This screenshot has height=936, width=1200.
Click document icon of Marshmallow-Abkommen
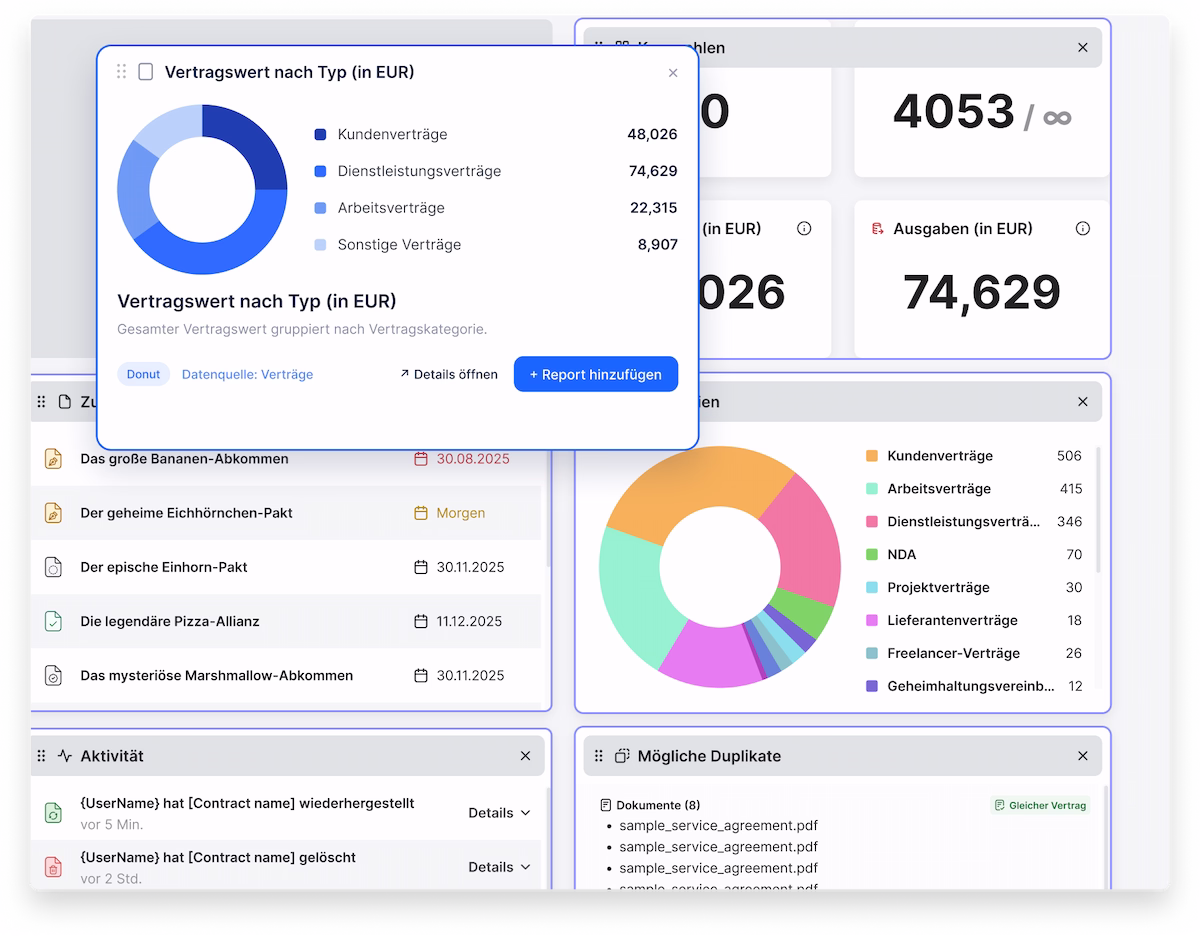53,675
